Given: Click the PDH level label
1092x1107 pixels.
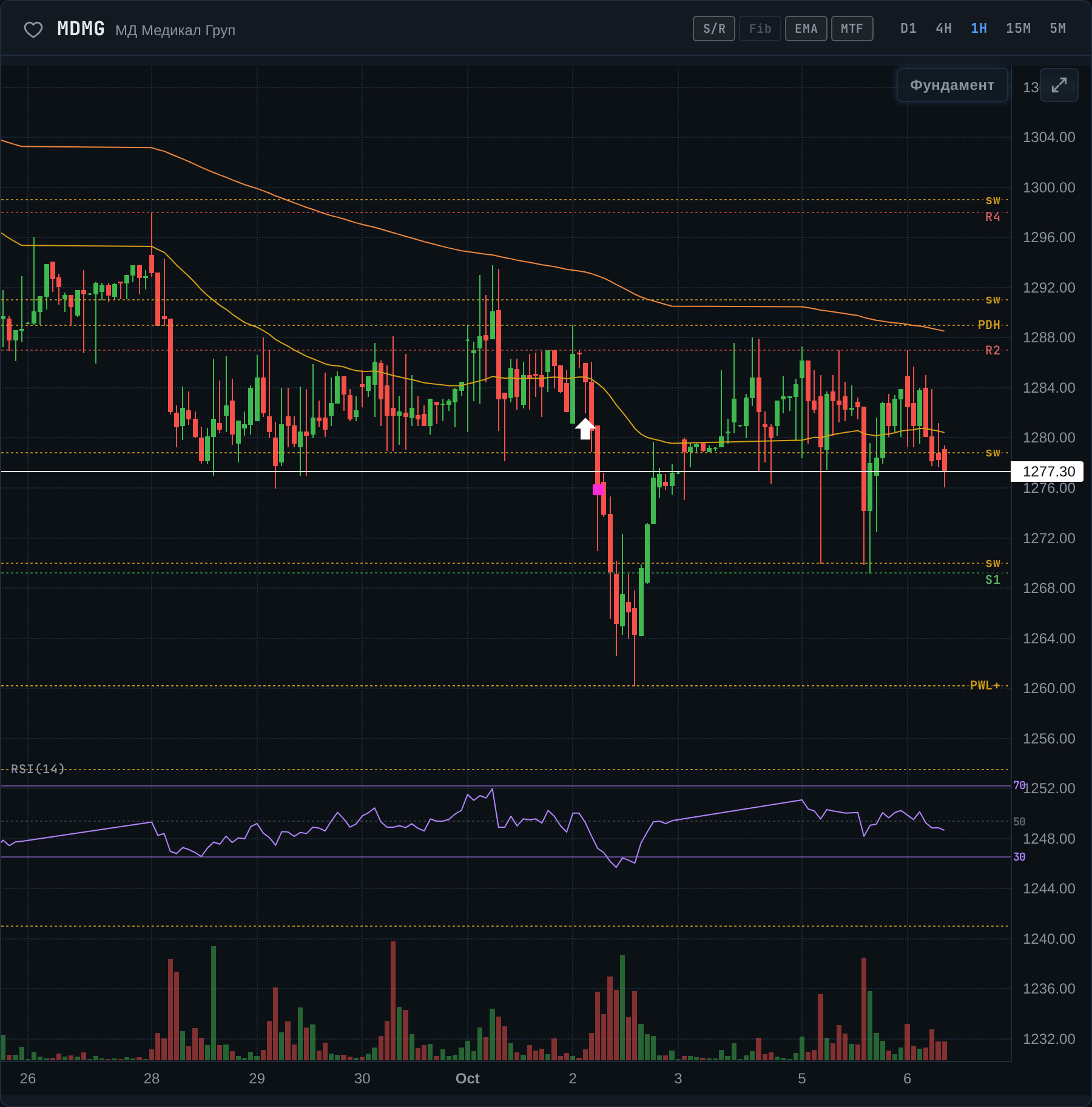Looking at the screenshot, I should [x=989, y=325].
